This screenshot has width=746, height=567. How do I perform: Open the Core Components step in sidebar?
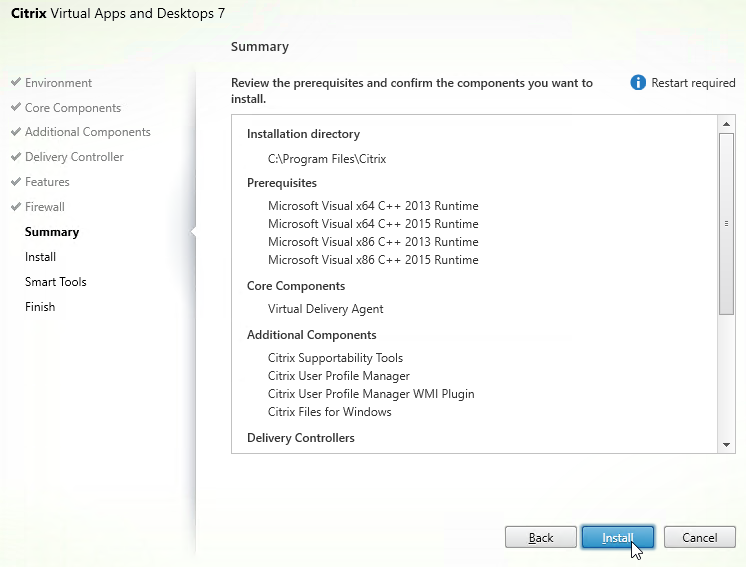click(73, 108)
